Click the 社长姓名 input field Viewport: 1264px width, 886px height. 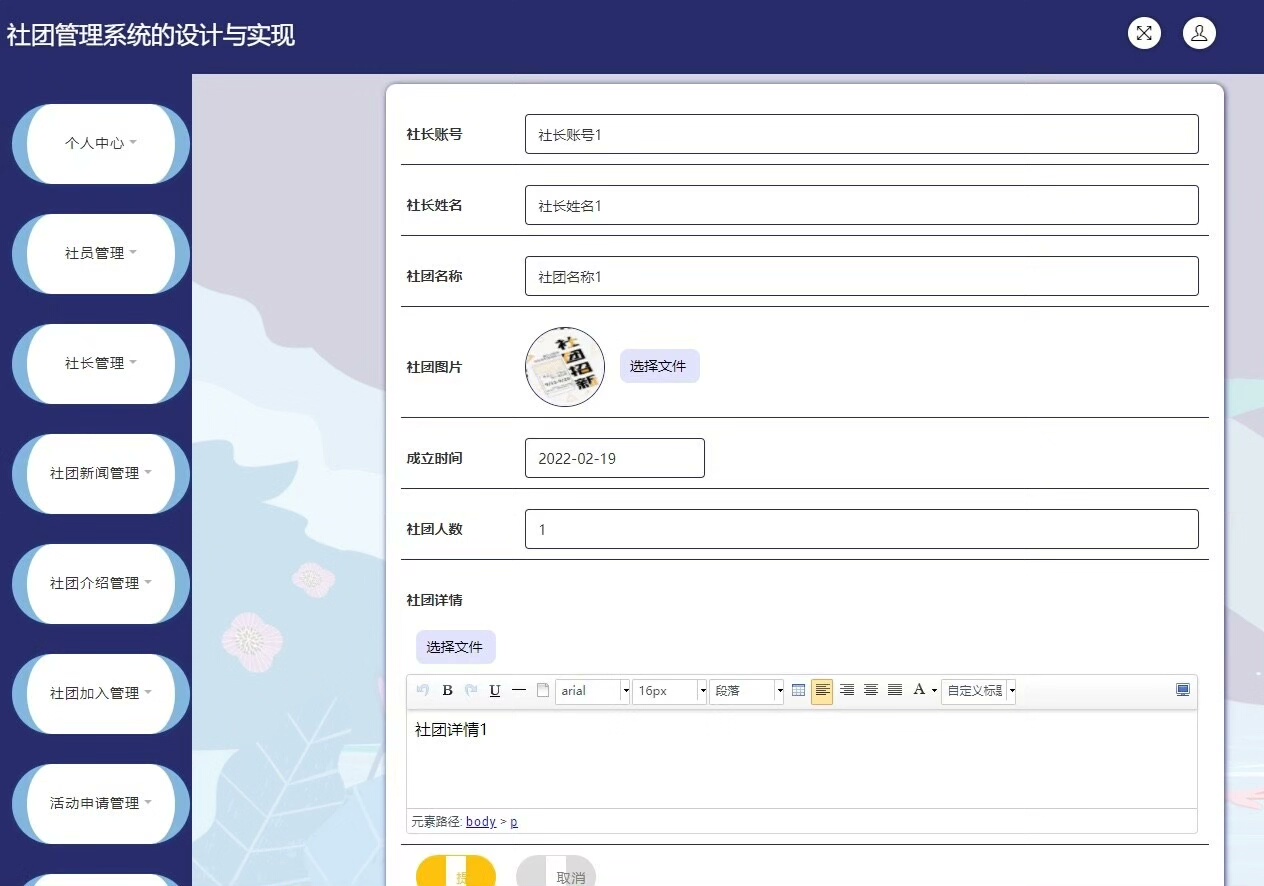click(x=861, y=205)
